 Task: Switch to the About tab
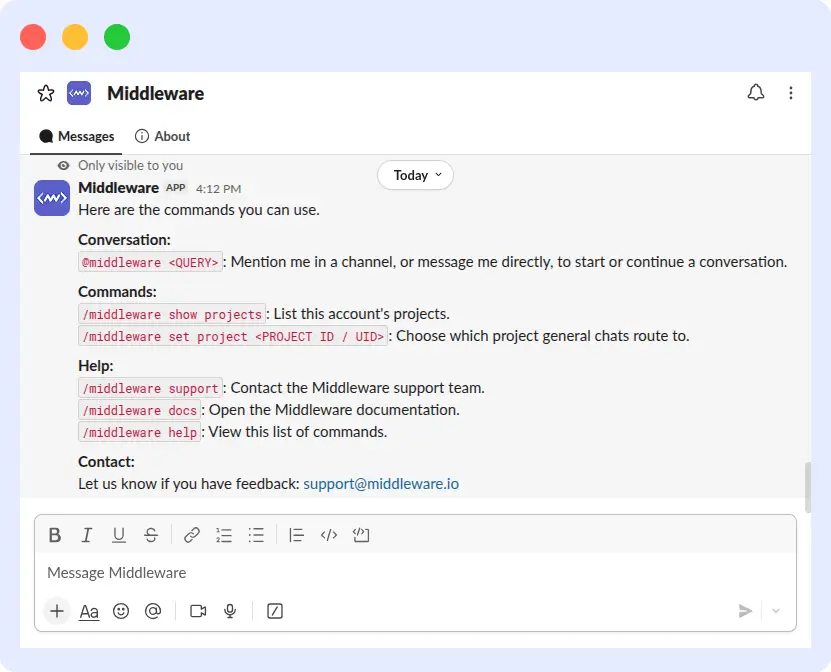click(162, 136)
